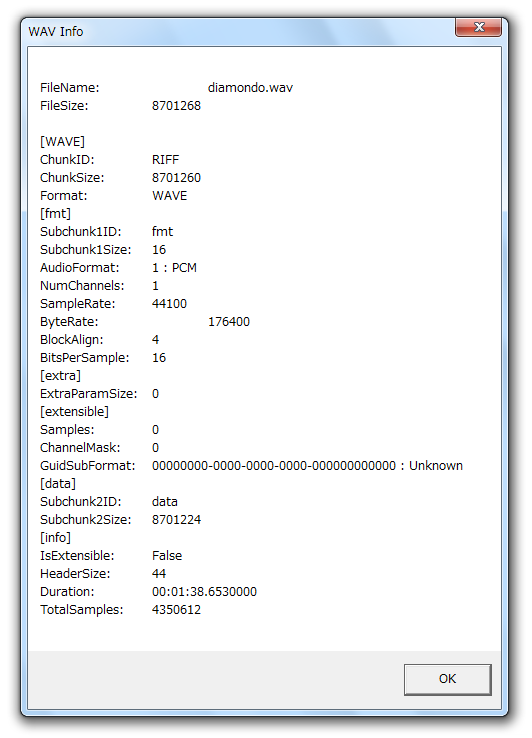Click the WAV Info title bar text
The image size is (532, 738).
pyautogui.click(x=56, y=32)
